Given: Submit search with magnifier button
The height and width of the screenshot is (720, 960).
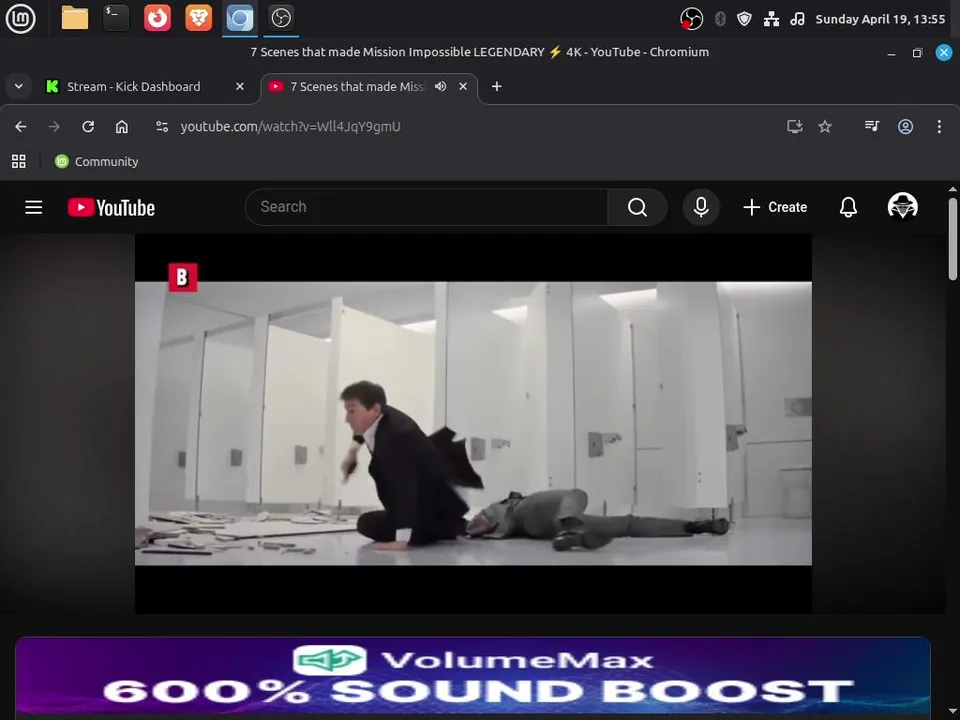Looking at the screenshot, I should [x=637, y=207].
